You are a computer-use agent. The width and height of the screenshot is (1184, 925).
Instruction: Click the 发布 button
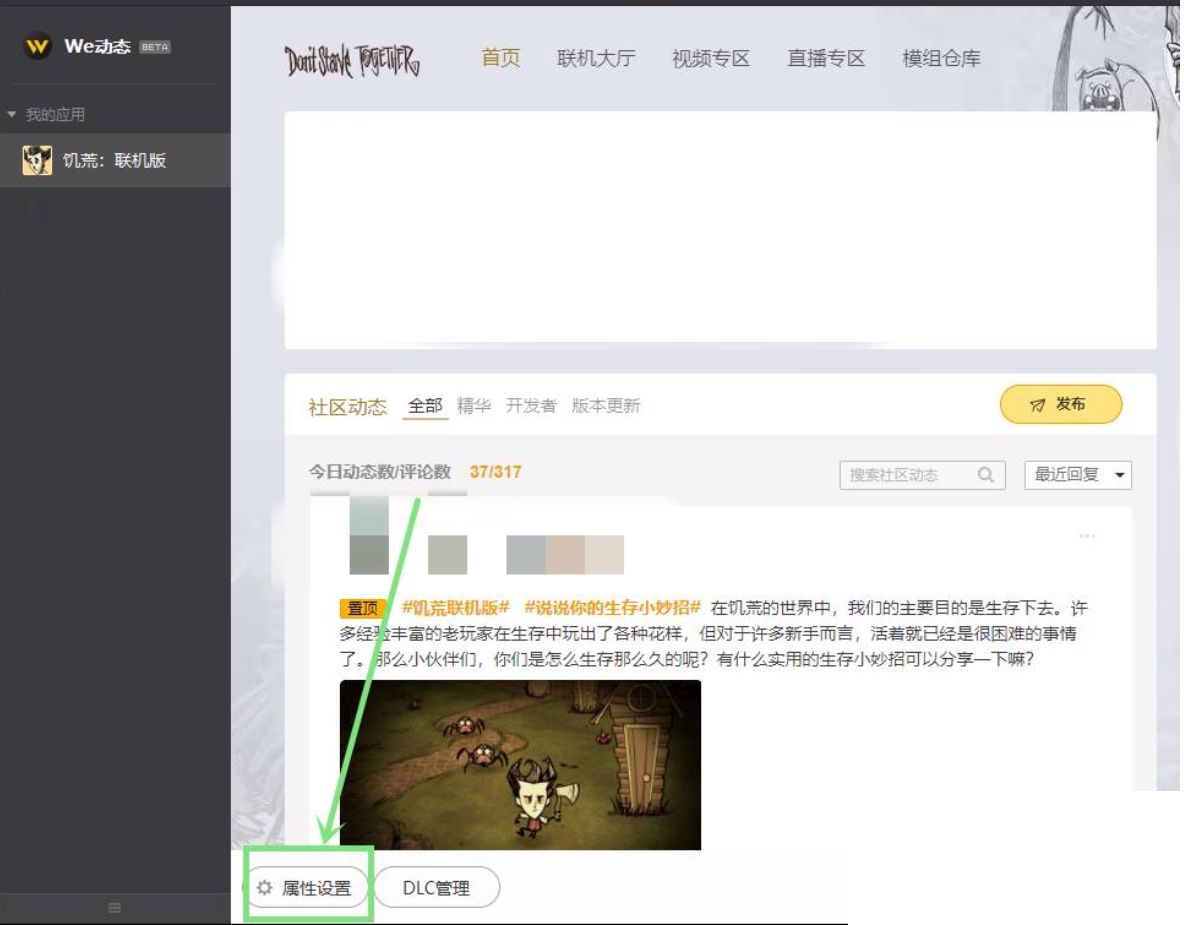[1060, 404]
